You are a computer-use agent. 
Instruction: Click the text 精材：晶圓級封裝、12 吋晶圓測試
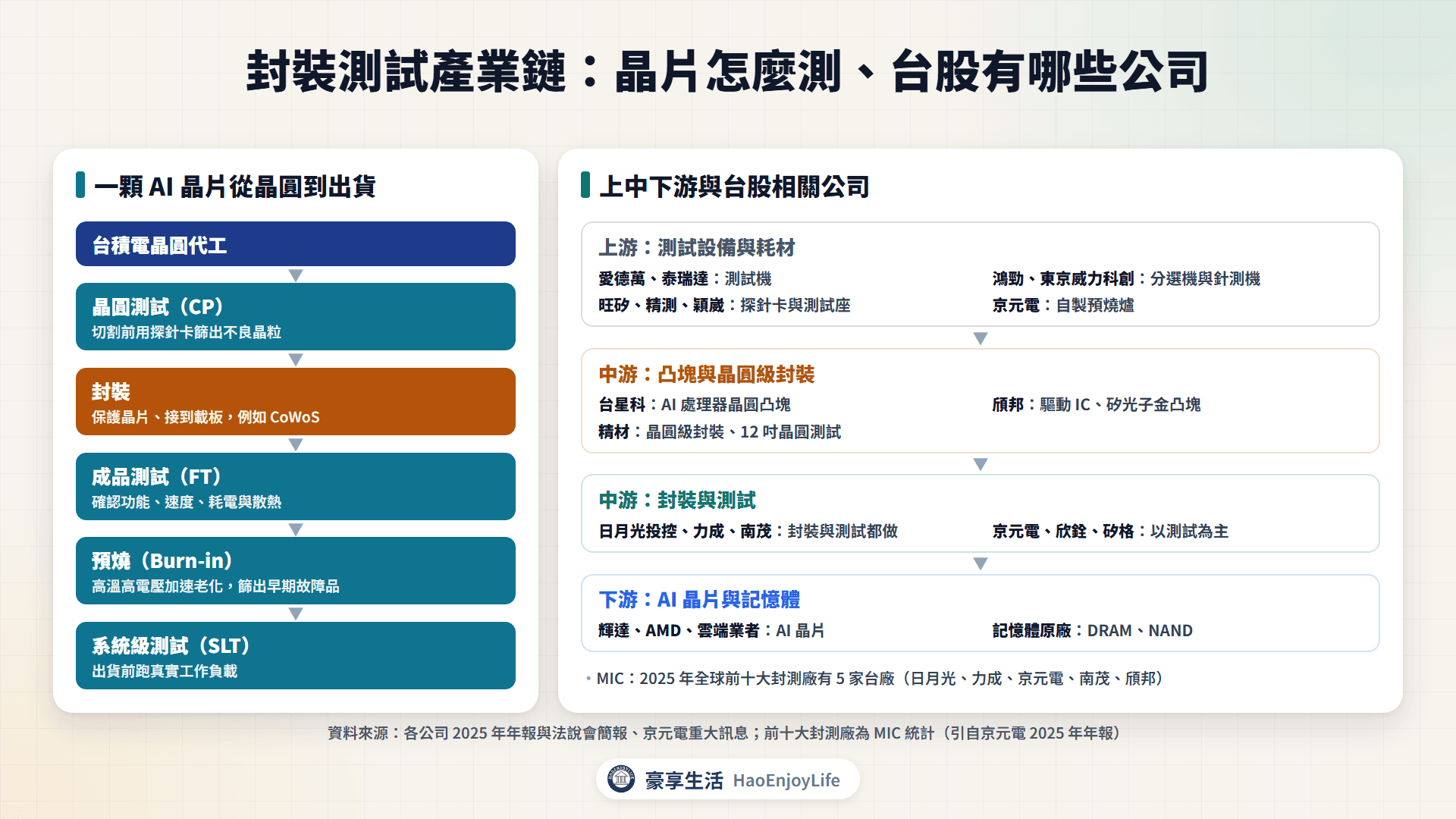point(720,431)
